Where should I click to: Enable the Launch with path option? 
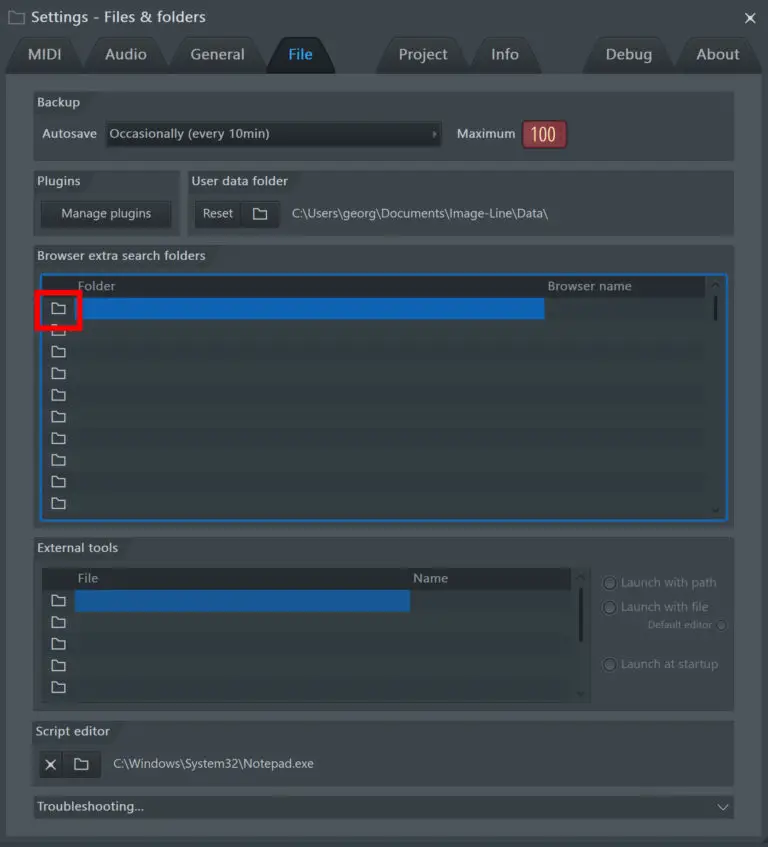[609, 583]
